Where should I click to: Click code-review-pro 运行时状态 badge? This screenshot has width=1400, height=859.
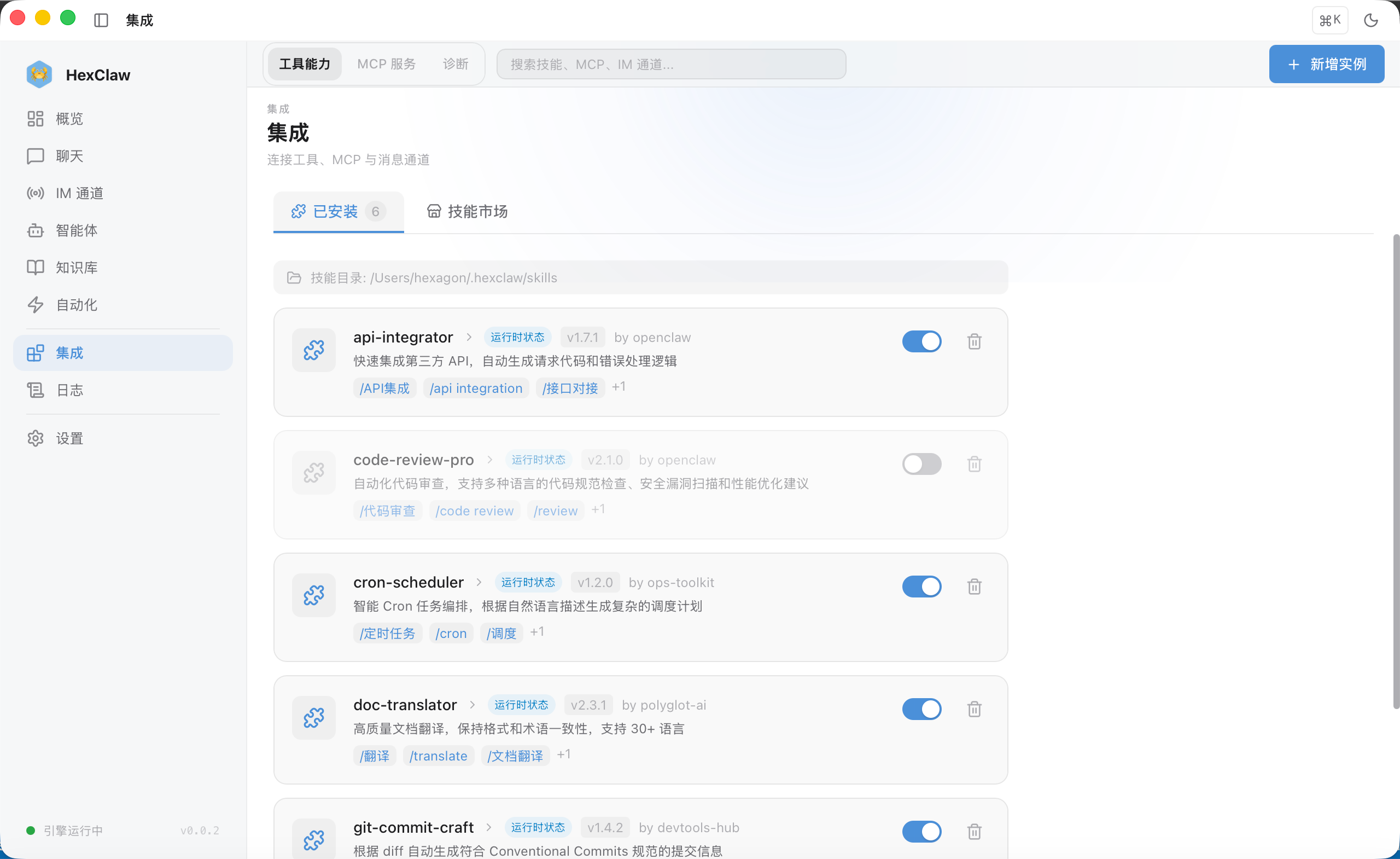539,460
